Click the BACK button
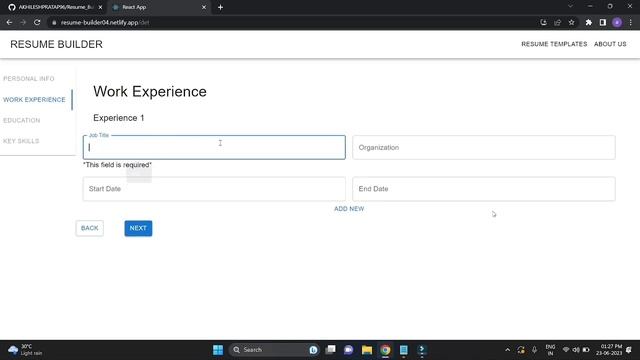 coord(89,228)
